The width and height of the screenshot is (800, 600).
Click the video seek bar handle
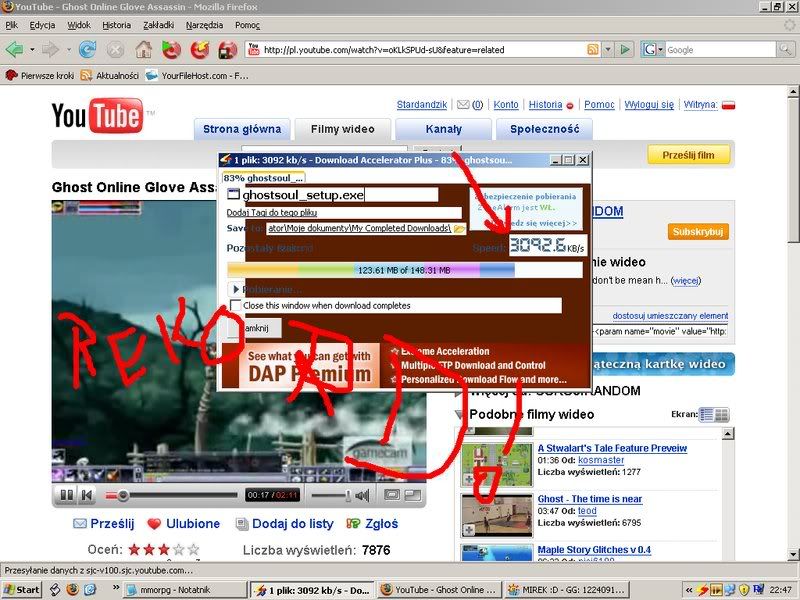coord(122,495)
